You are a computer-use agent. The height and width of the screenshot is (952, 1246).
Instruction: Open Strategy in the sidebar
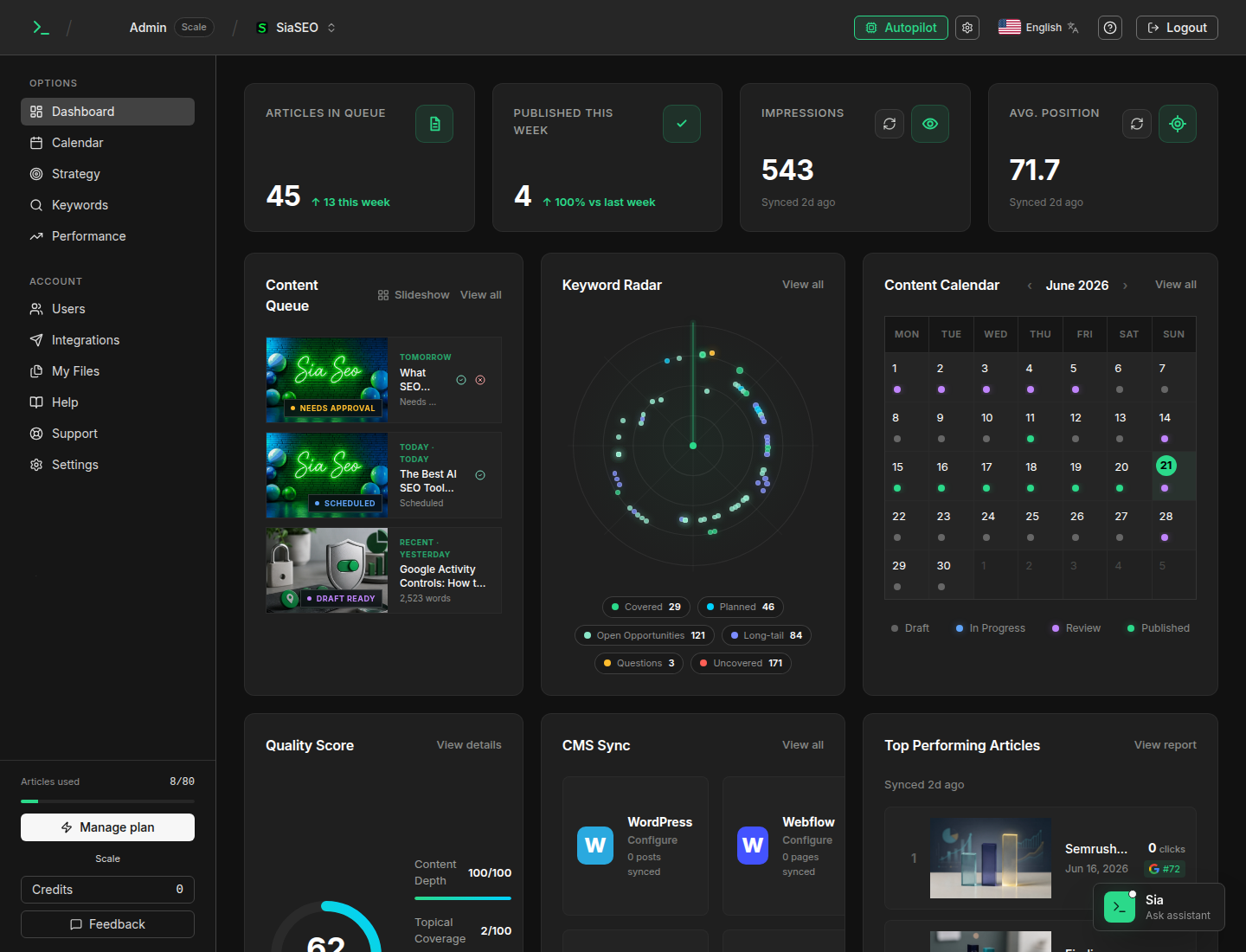[107, 174]
